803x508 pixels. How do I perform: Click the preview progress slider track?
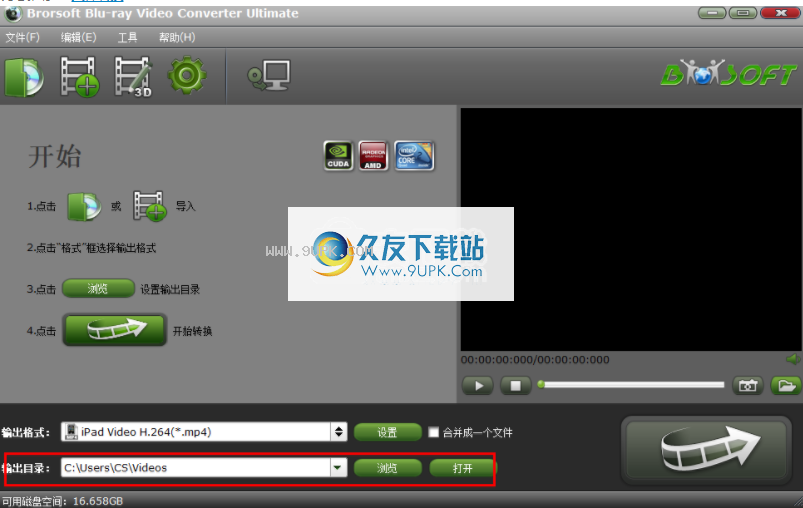(x=633, y=385)
